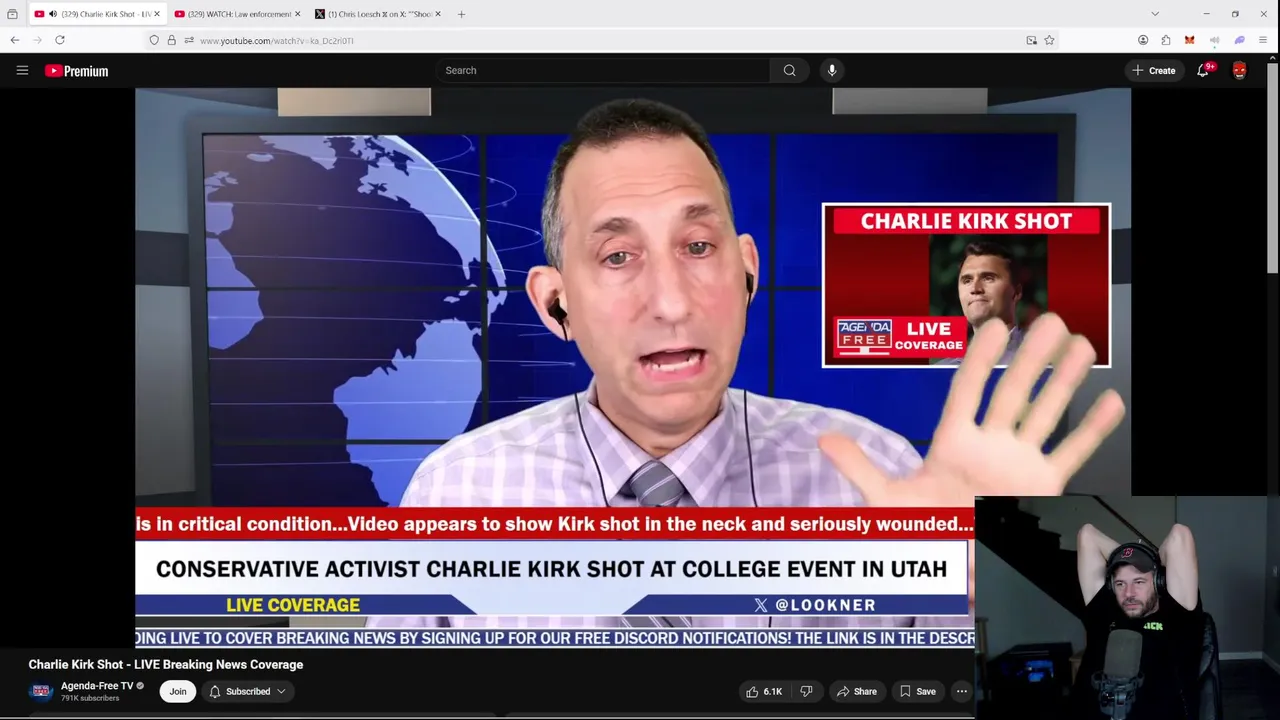The width and height of the screenshot is (1280, 720).
Task: Open Firefox application menu
Action: [x=1263, y=40]
